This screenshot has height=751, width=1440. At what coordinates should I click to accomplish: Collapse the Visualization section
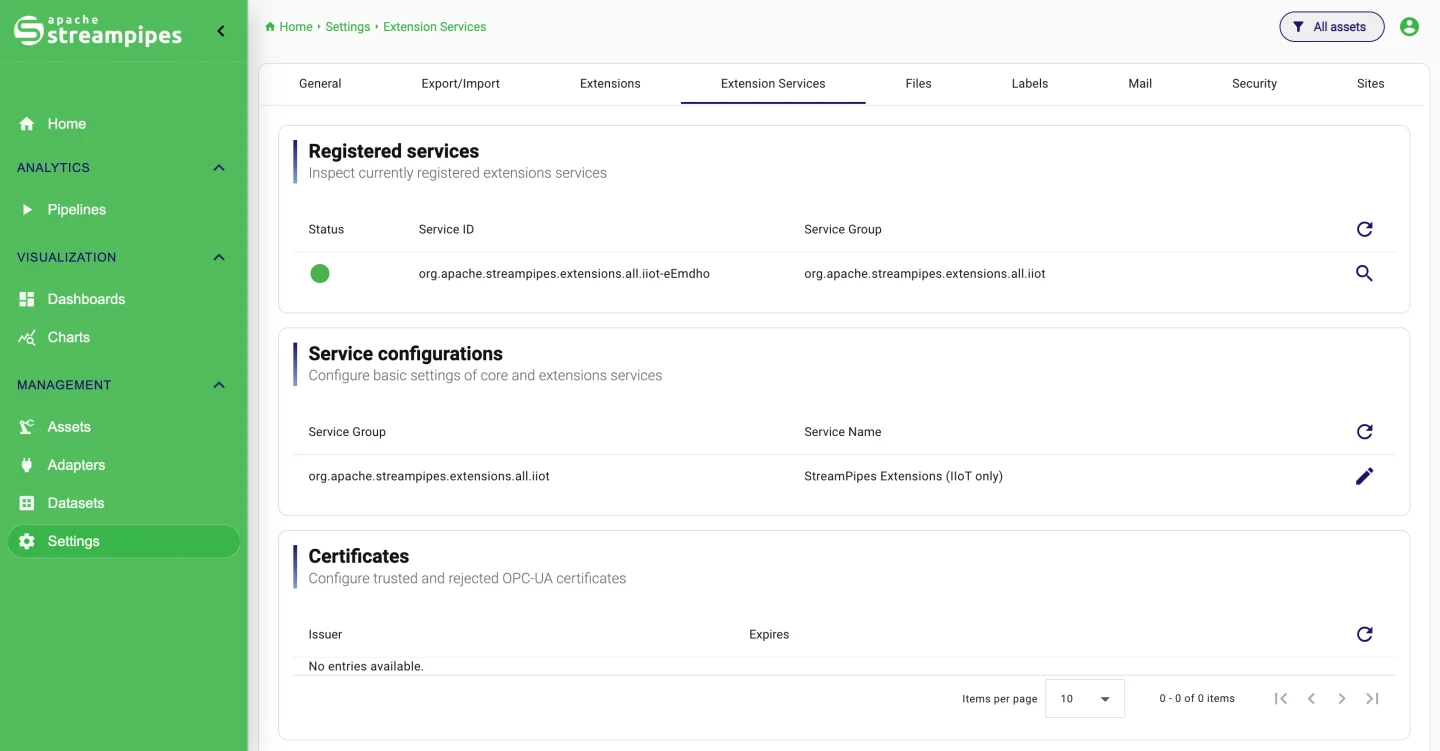[x=219, y=258]
